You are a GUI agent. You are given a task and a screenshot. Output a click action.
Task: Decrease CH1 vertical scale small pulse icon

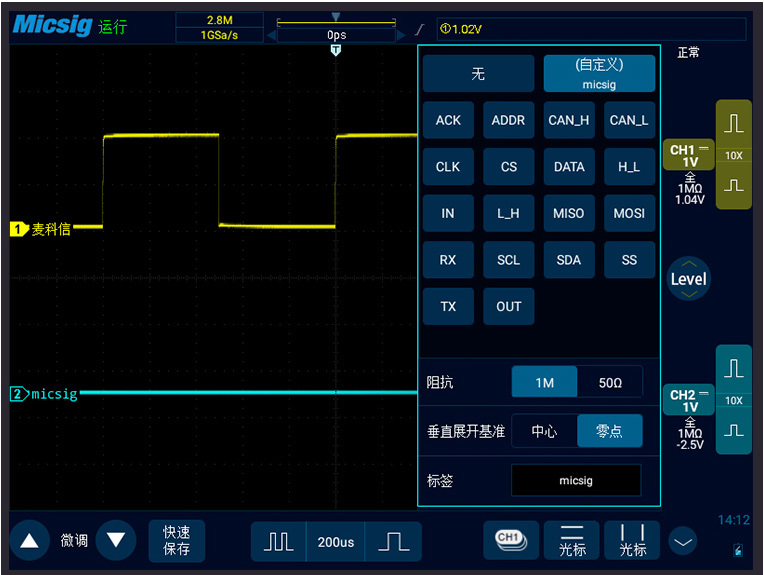(x=733, y=186)
